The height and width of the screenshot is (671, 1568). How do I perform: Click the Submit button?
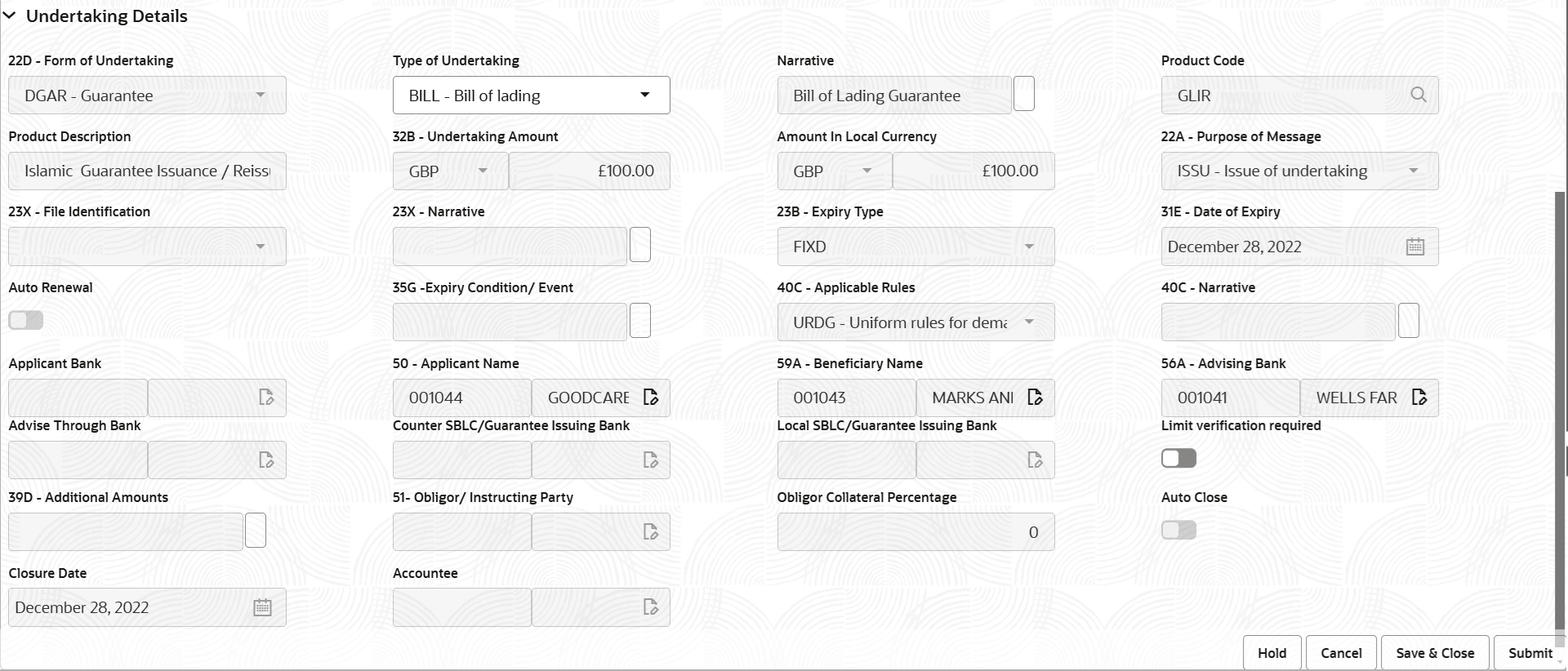point(1530,652)
